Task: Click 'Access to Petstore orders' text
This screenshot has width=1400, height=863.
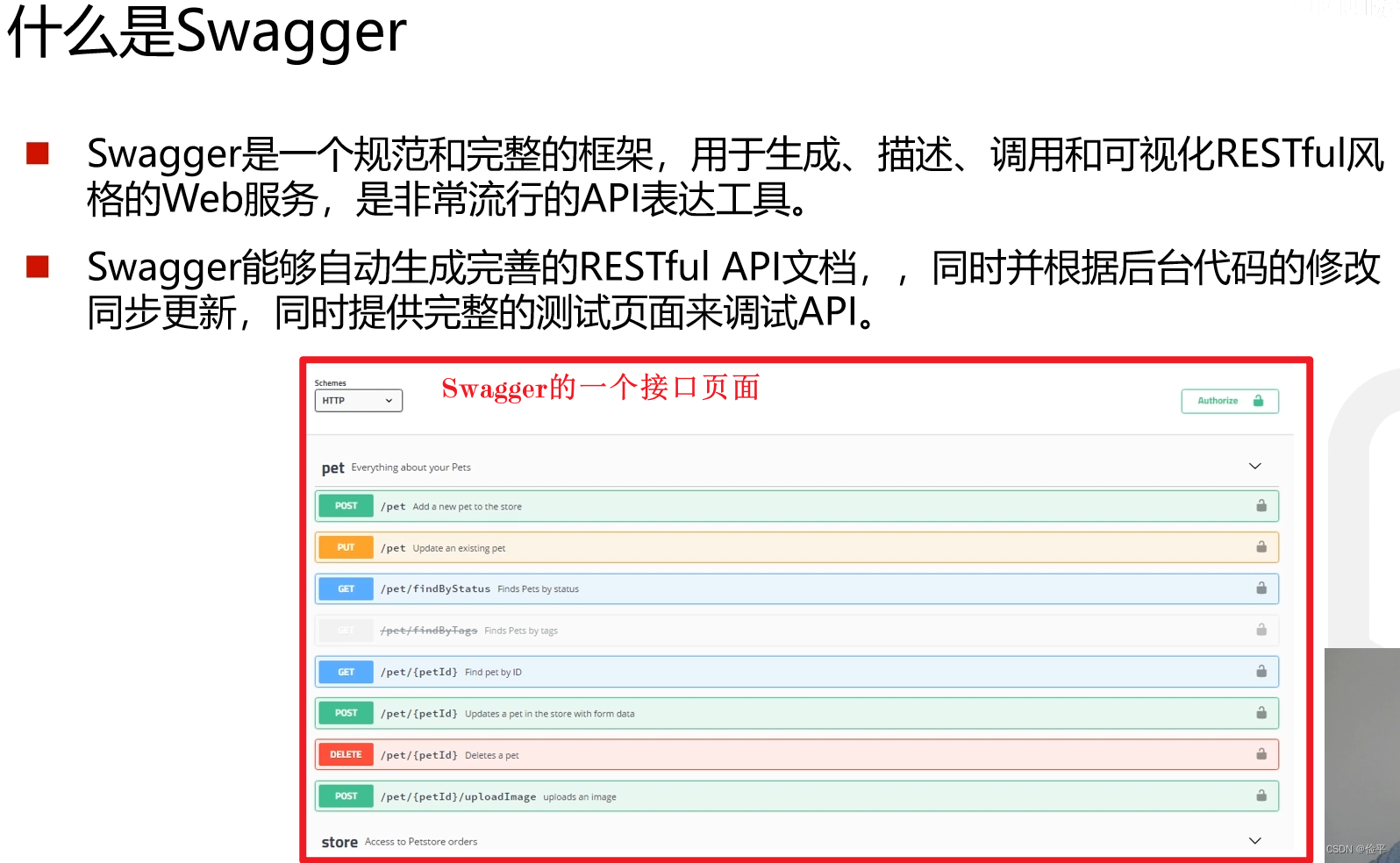Action: pos(421,842)
